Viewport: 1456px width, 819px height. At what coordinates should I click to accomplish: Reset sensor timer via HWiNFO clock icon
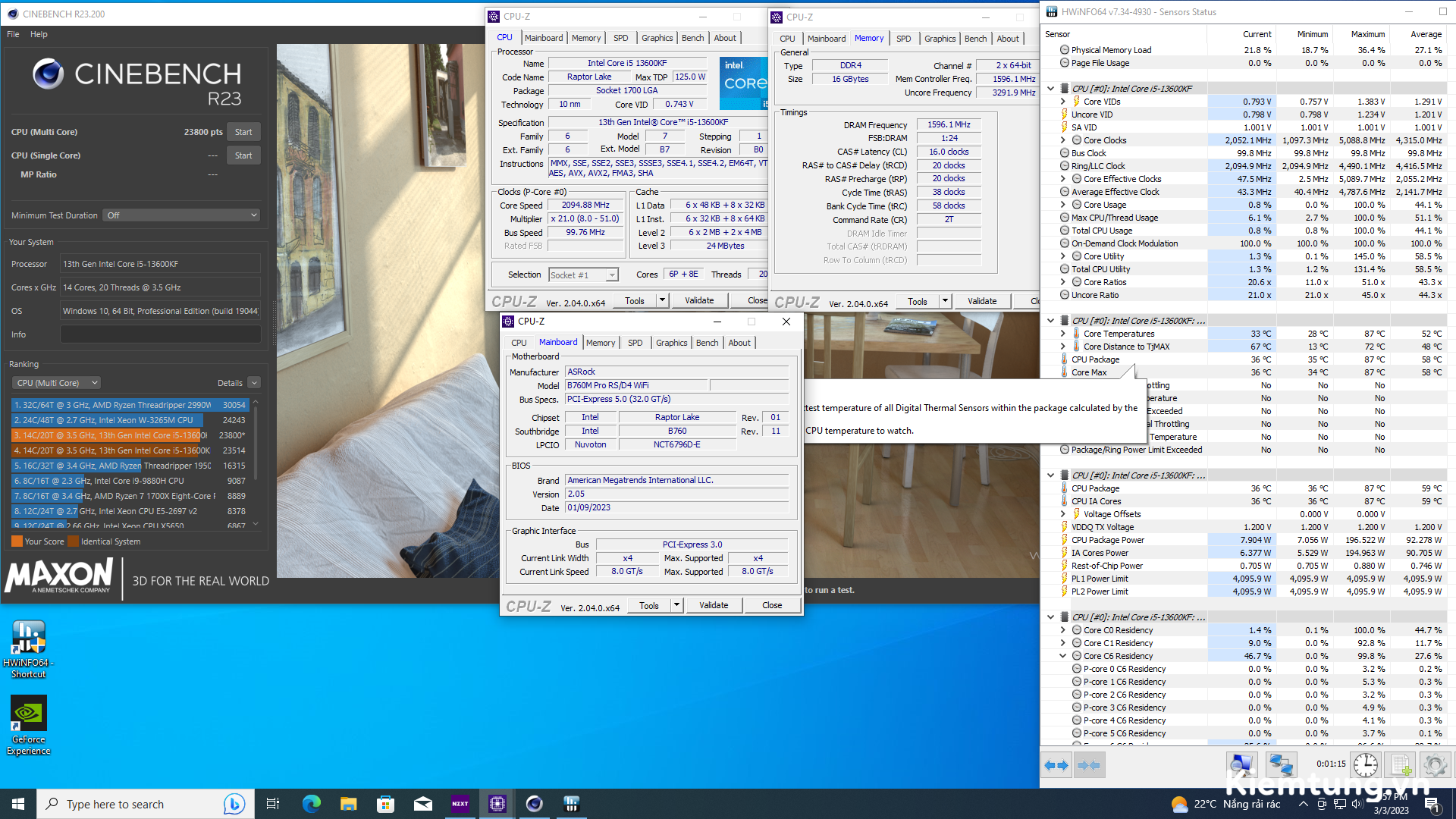[1366, 765]
